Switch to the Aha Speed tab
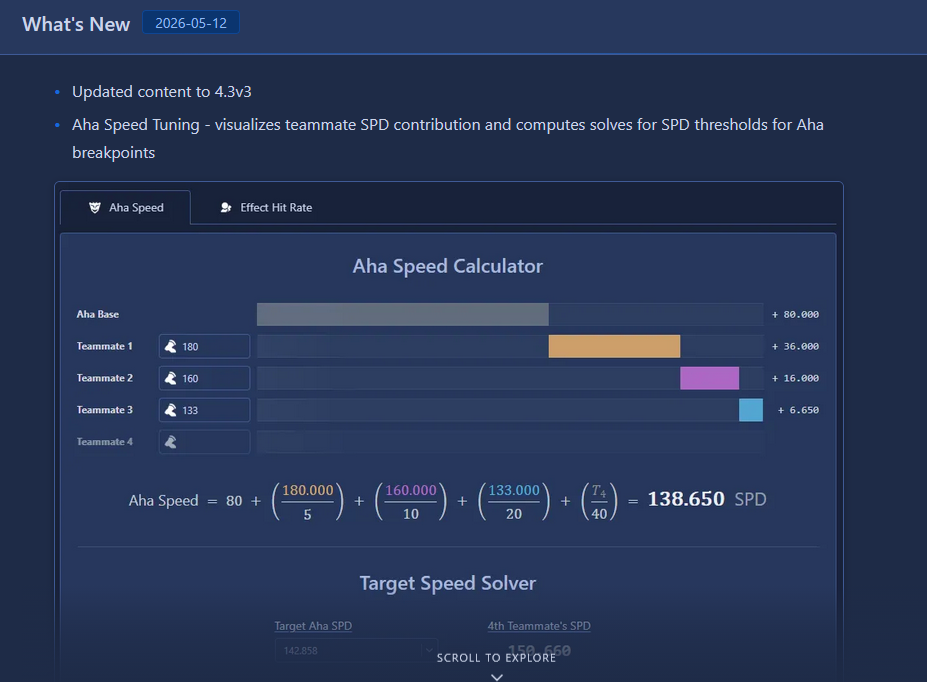The image size is (927, 682). pos(125,207)
